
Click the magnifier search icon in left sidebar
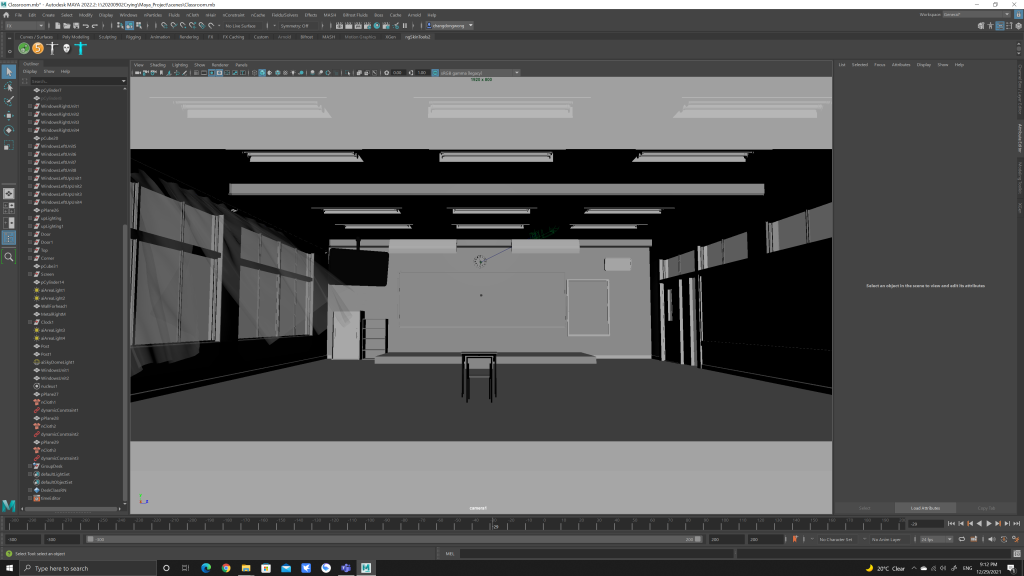(9, 257)
